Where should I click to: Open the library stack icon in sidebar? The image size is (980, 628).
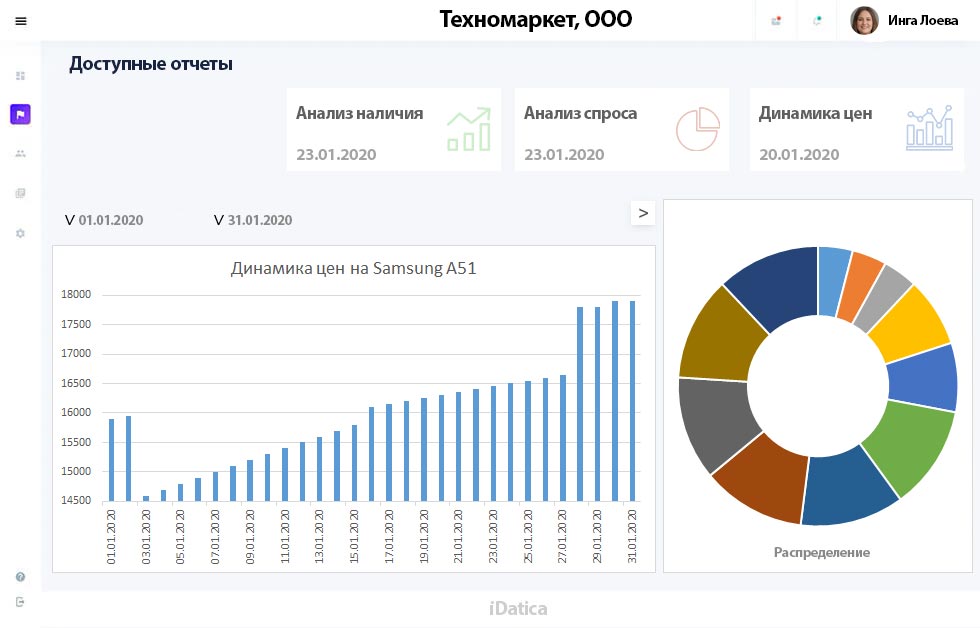click(x=20, y=193)
